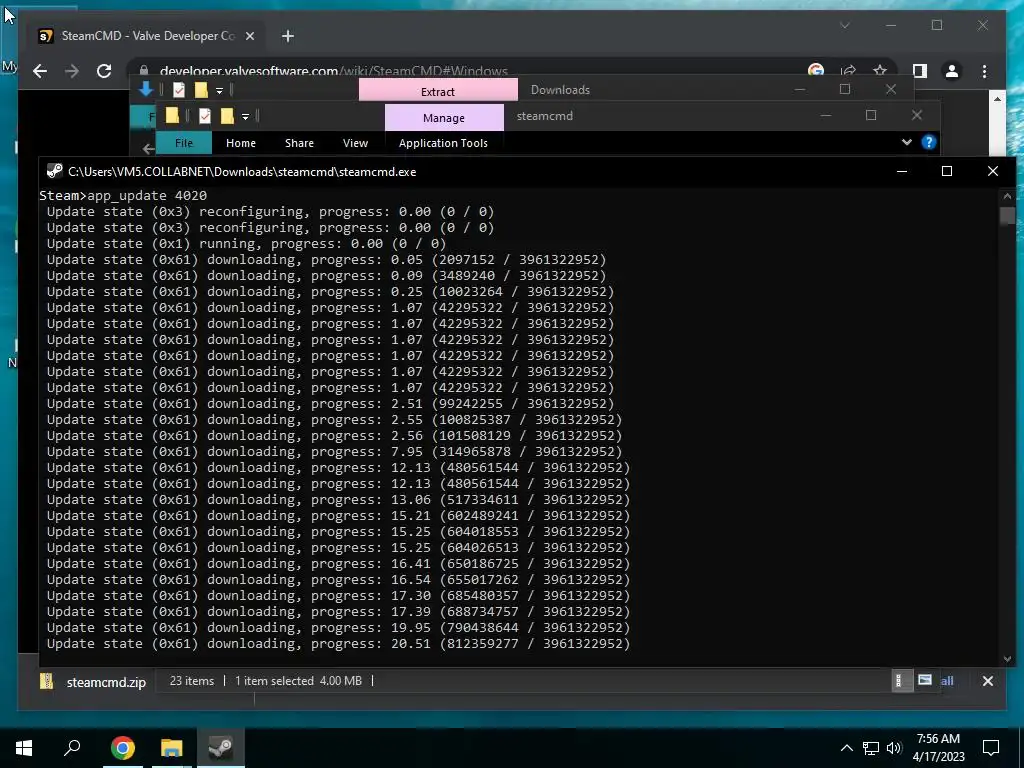Viewport: 1024px width, 768px height.
Task: Close the Chrome downloads bar
Action: 987,681
